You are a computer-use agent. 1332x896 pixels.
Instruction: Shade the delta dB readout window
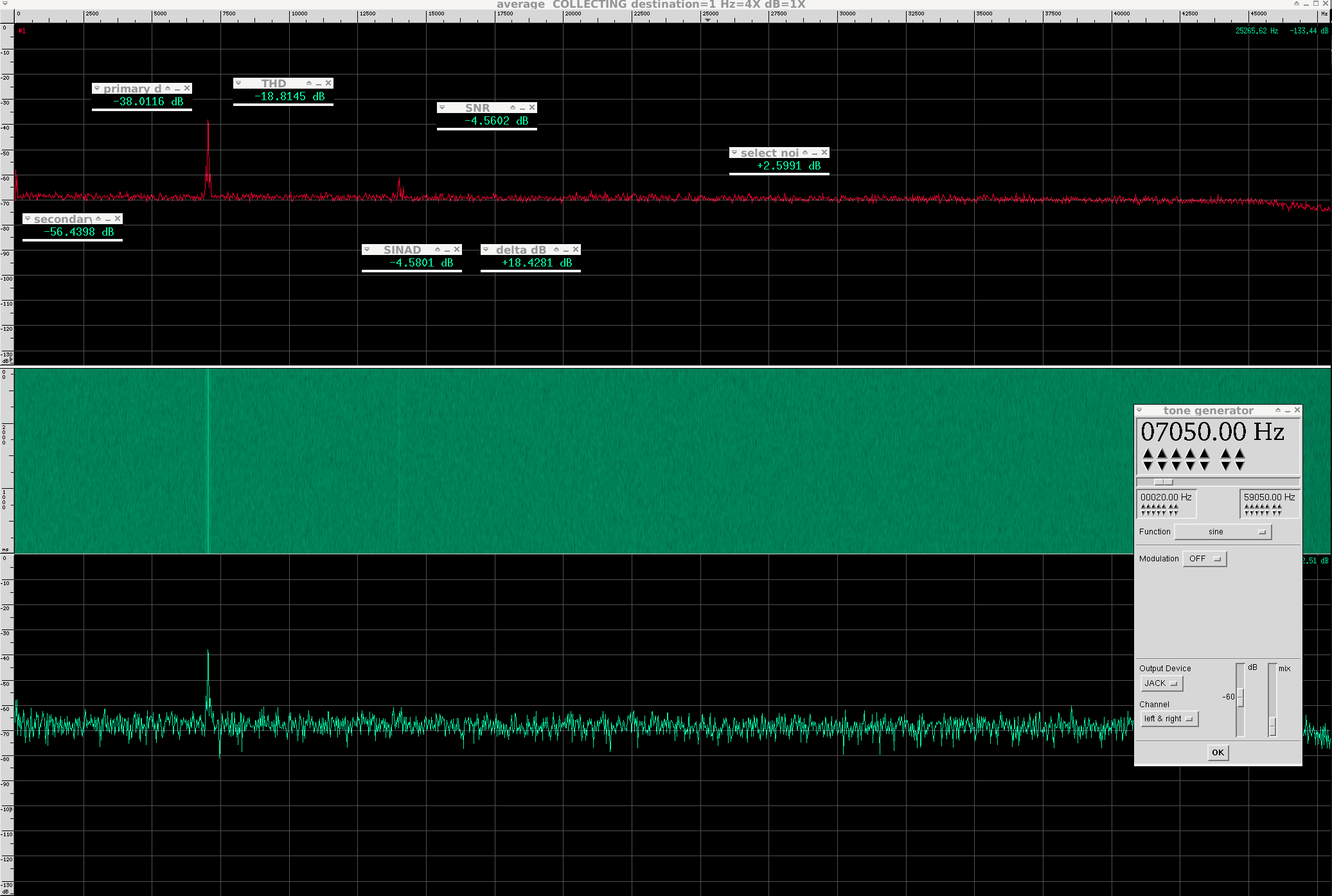pos(556,249)
